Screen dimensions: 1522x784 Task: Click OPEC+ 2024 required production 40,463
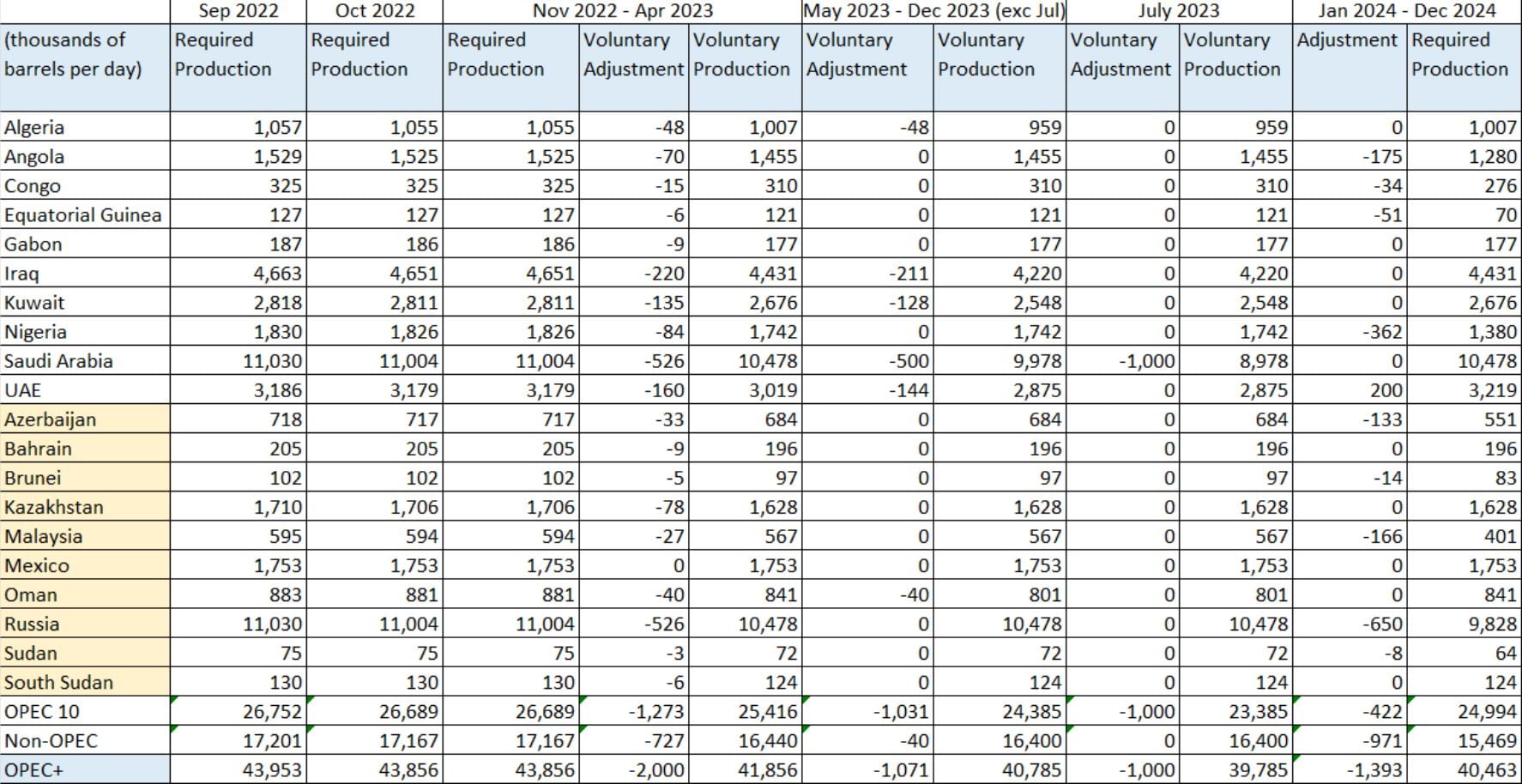[1465, 769]
